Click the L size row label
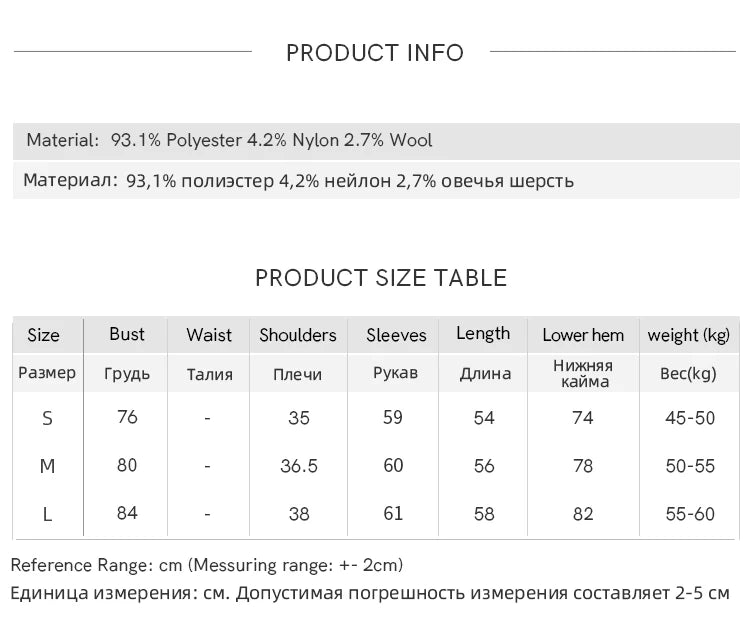The width and height of the screenshot is (750, 630). pyautogui.click(x=47, y=514)
